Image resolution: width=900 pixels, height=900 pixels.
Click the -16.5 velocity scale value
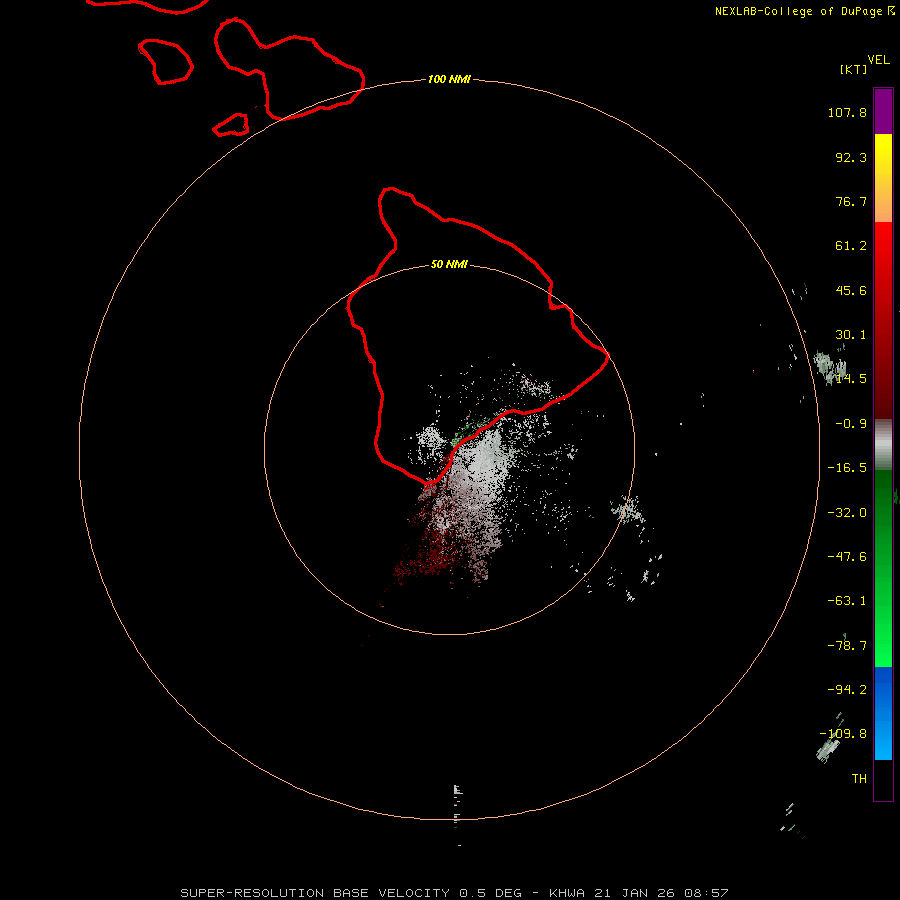[847, 468]
